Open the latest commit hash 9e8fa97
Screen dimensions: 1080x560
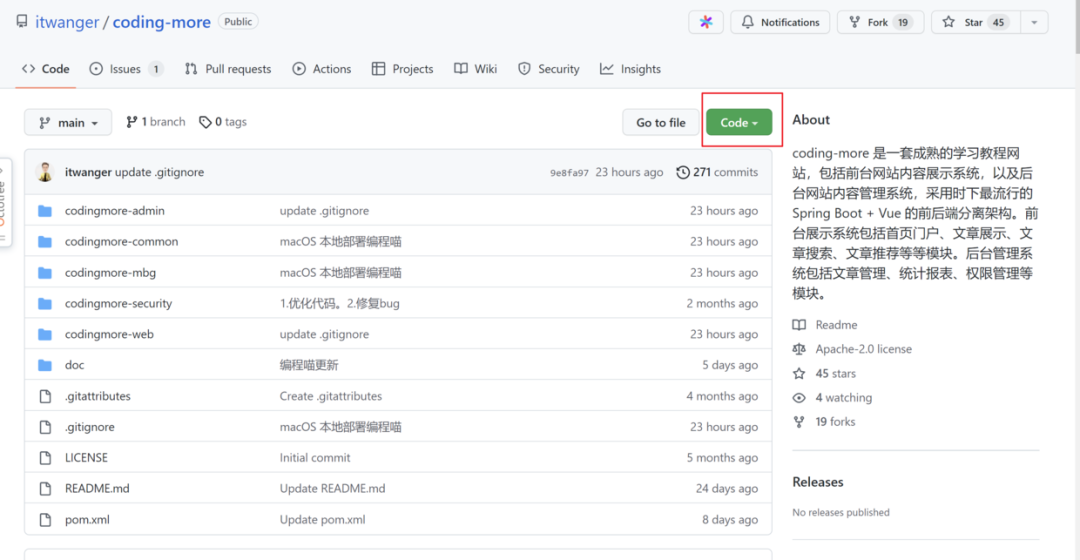click(x=569, y=173)
